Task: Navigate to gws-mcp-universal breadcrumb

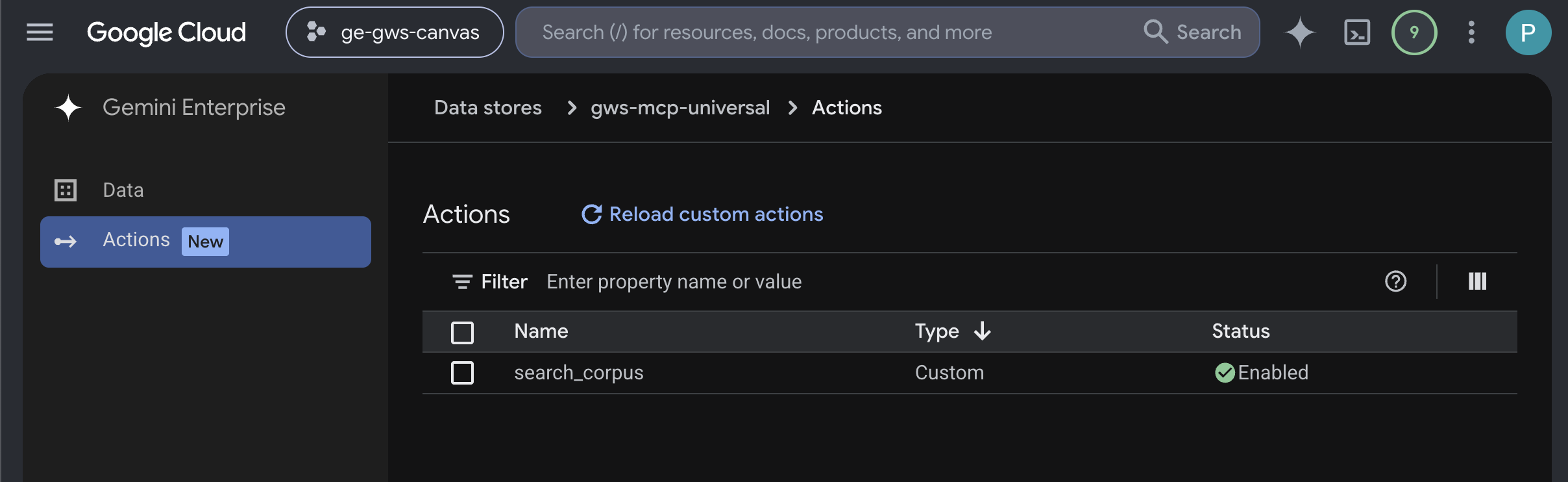Action: point(680,107)
